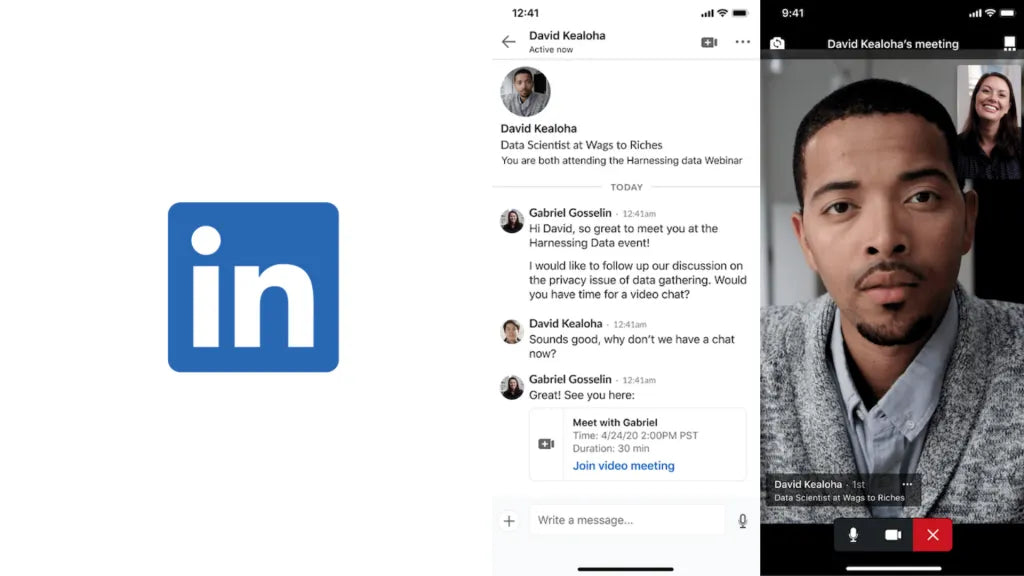Open the conversation options three-dot menu
Viewport: 1024px width, 576px height.
pyautogui.click(x=744, y=42)
